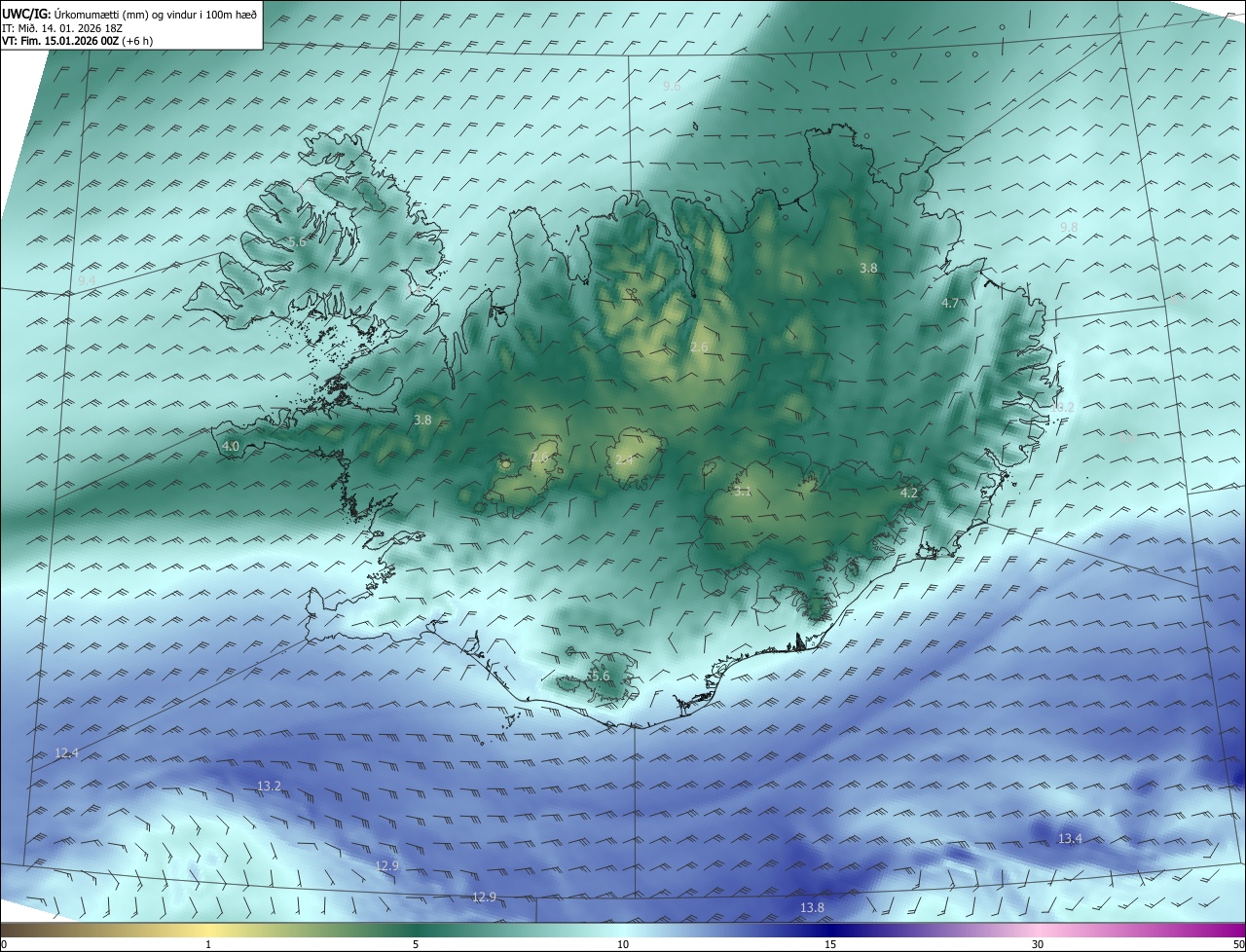Click the 4.2 value label on the map

pyautogui.click(x=908, y=494)
